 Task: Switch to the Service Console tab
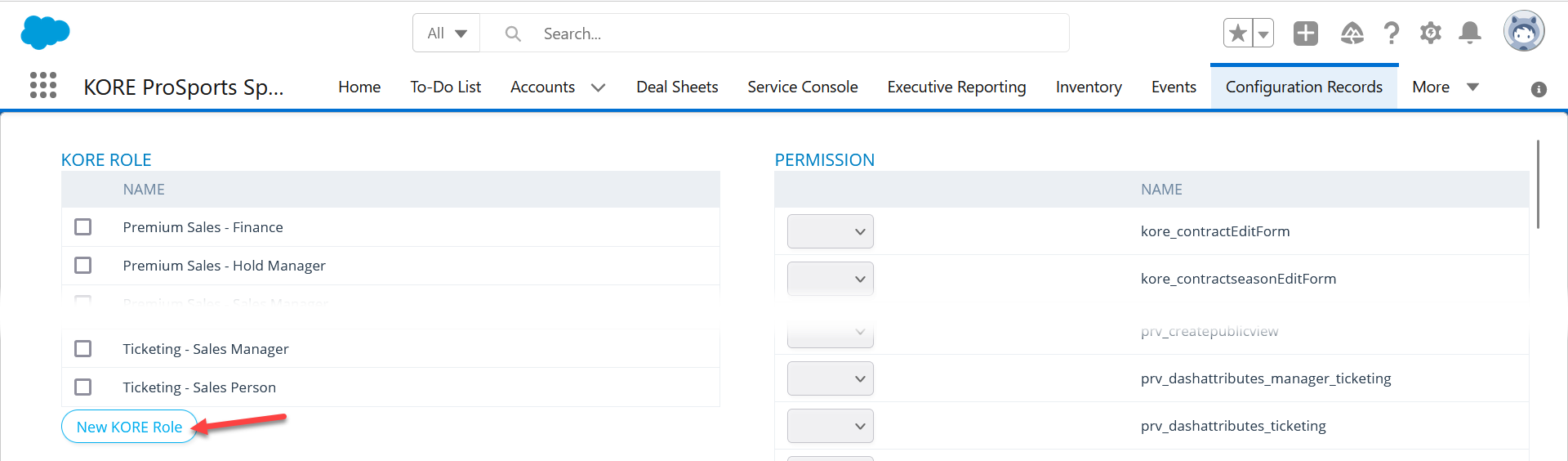(803, 87)
